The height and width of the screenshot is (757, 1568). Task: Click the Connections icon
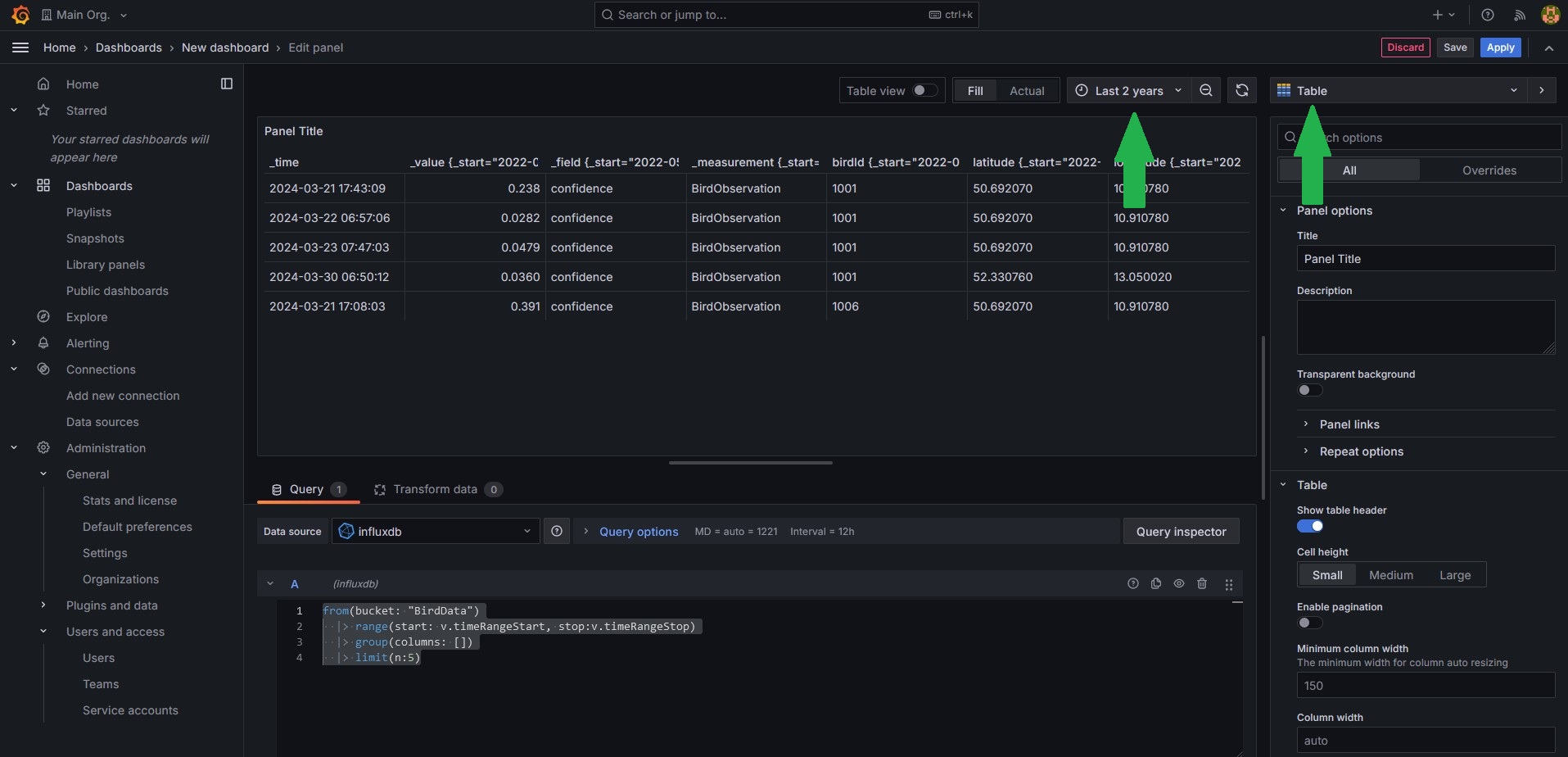[x=43, y=369]
